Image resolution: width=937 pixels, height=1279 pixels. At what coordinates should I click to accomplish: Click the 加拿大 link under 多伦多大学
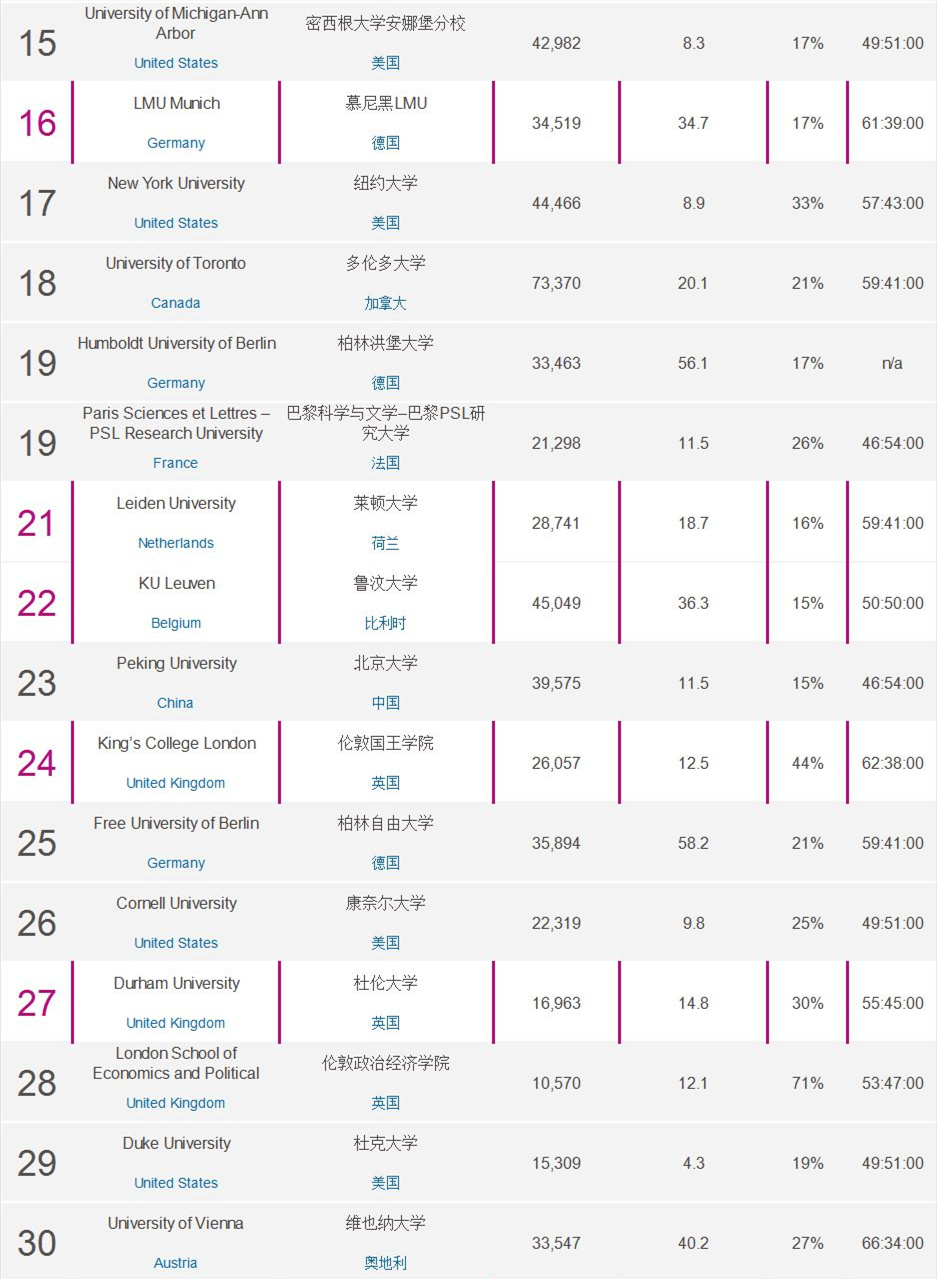click(386, 303)
